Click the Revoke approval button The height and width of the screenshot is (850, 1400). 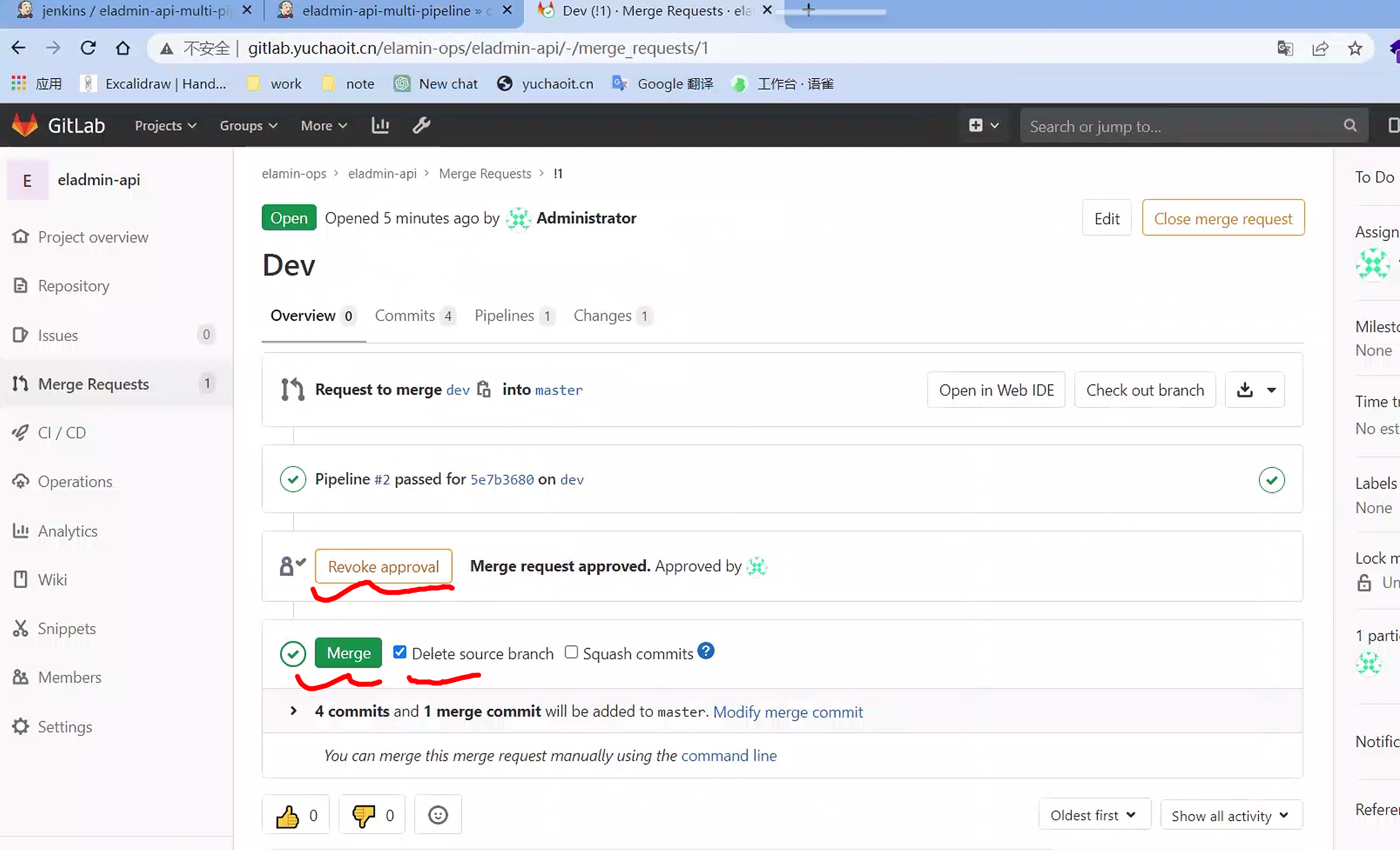click(384, 566)
